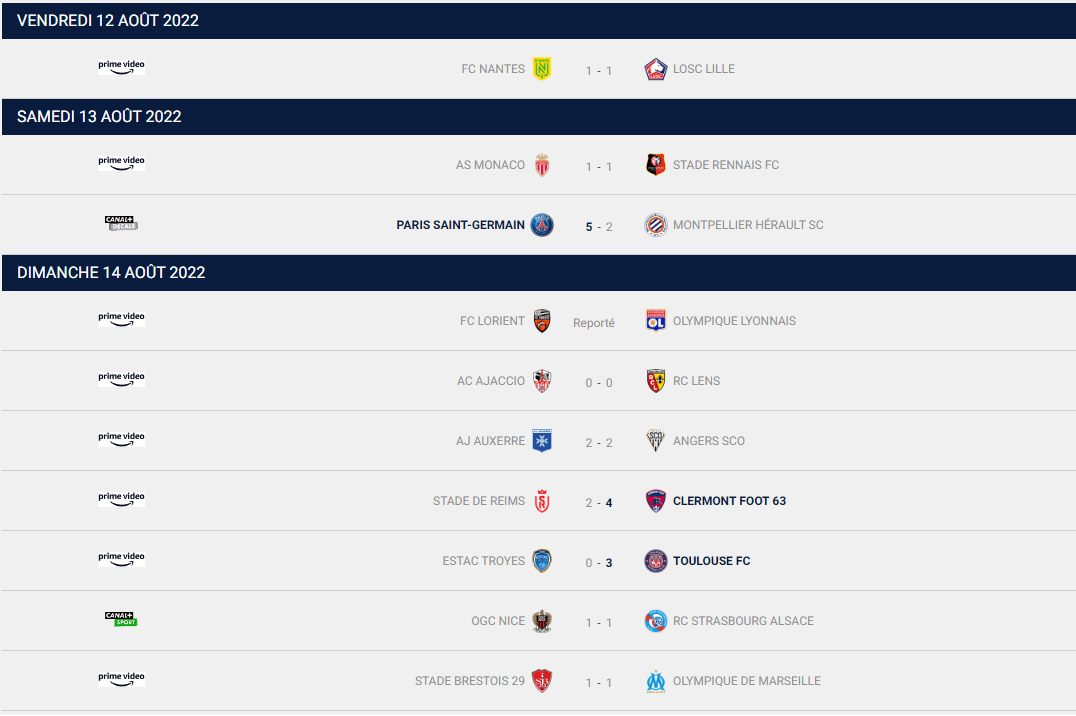Open the RC Strasbourg Alsace team link
The image size is (1076, 716).
coord(743,621)
